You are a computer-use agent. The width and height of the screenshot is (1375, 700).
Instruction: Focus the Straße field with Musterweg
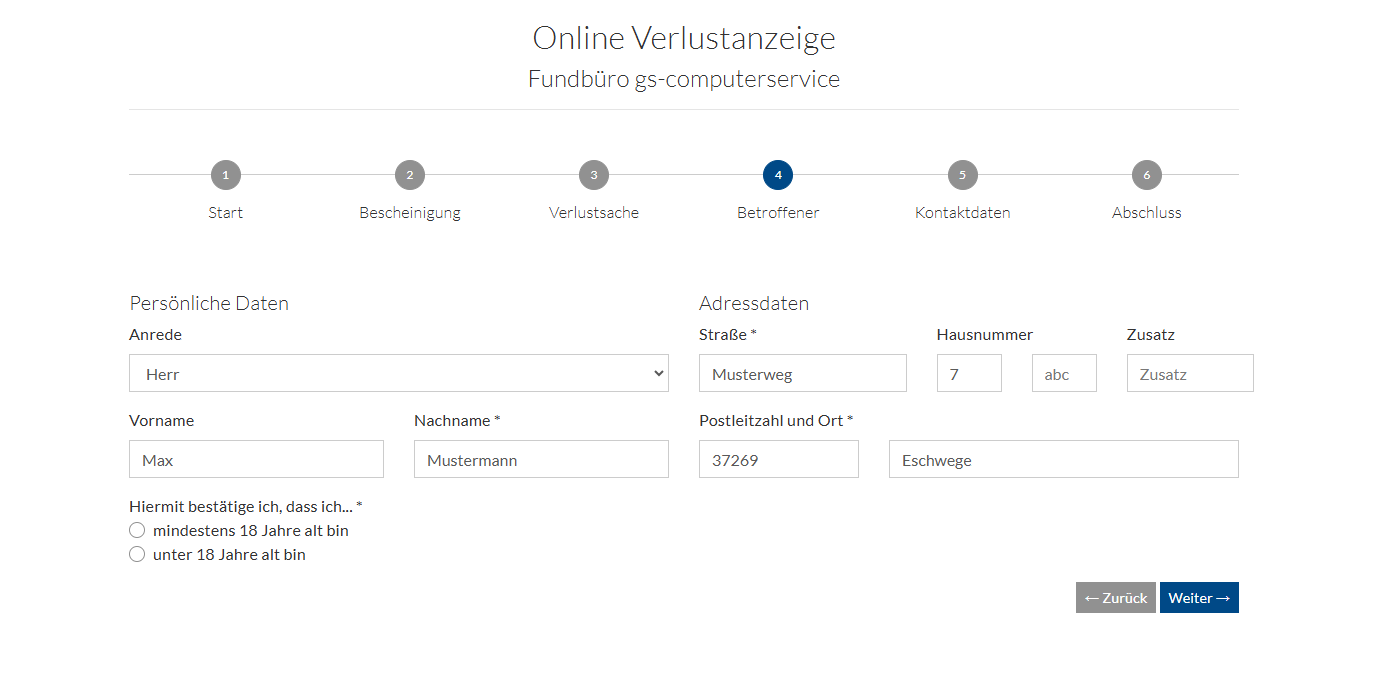[802, 373]
